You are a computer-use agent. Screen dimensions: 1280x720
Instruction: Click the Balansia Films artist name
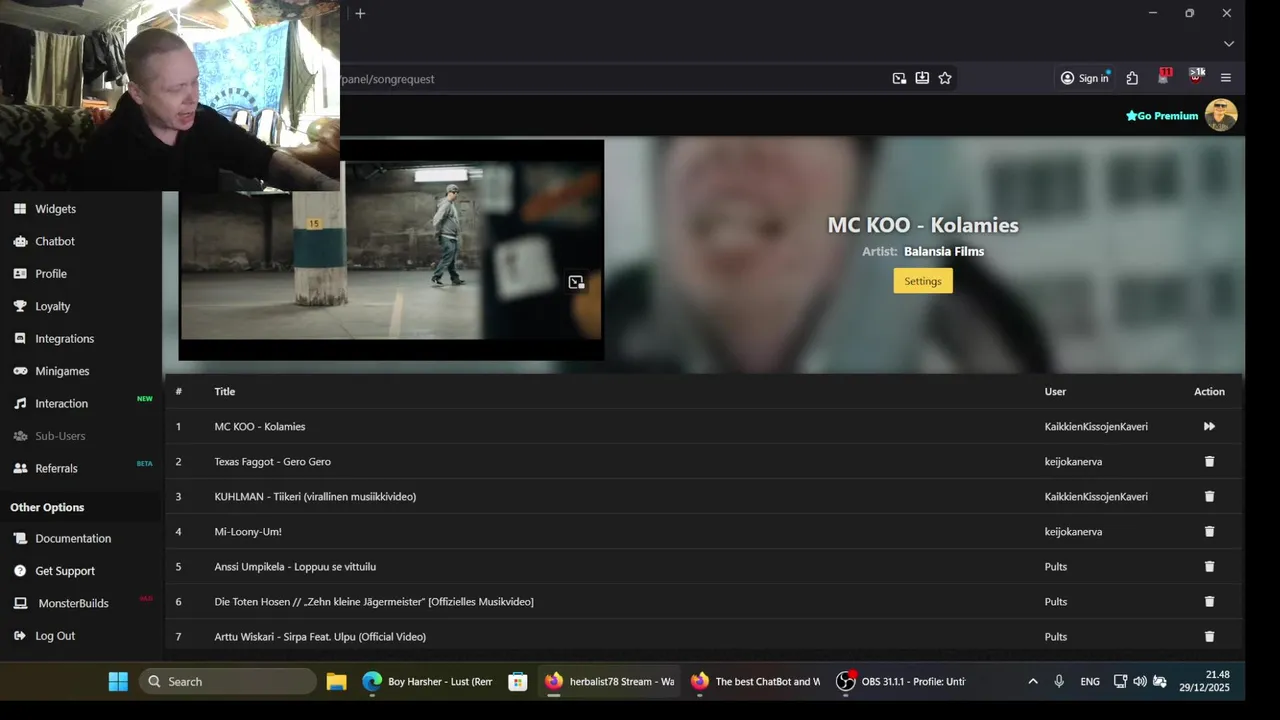coord(944,252)
